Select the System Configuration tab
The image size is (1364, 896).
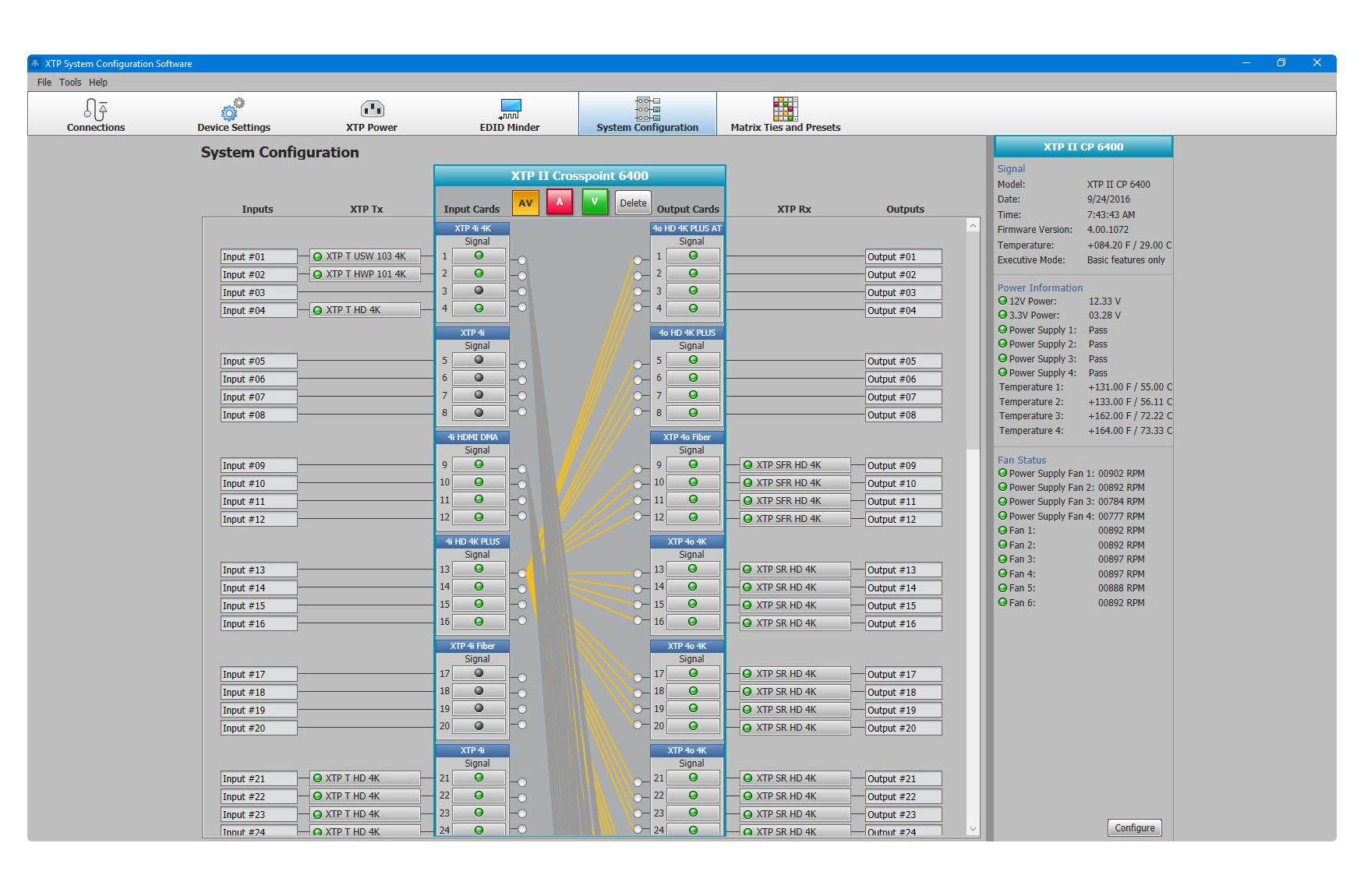pyautogui.click(x=648, y=114)
